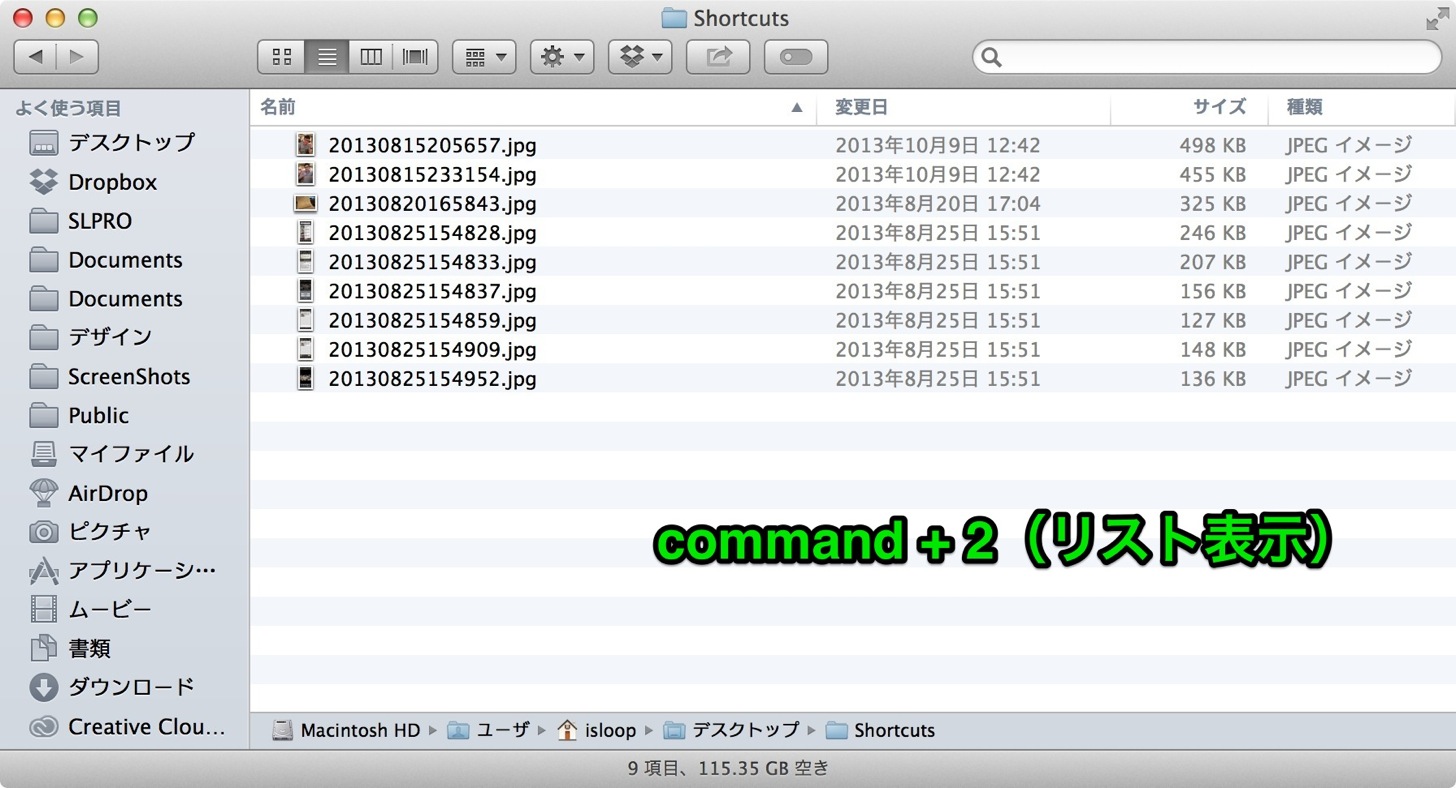Click the status bar text 9 項目、115.35 GB 空き
This screenshot has width=1456, height=788.
coord(728,769)
